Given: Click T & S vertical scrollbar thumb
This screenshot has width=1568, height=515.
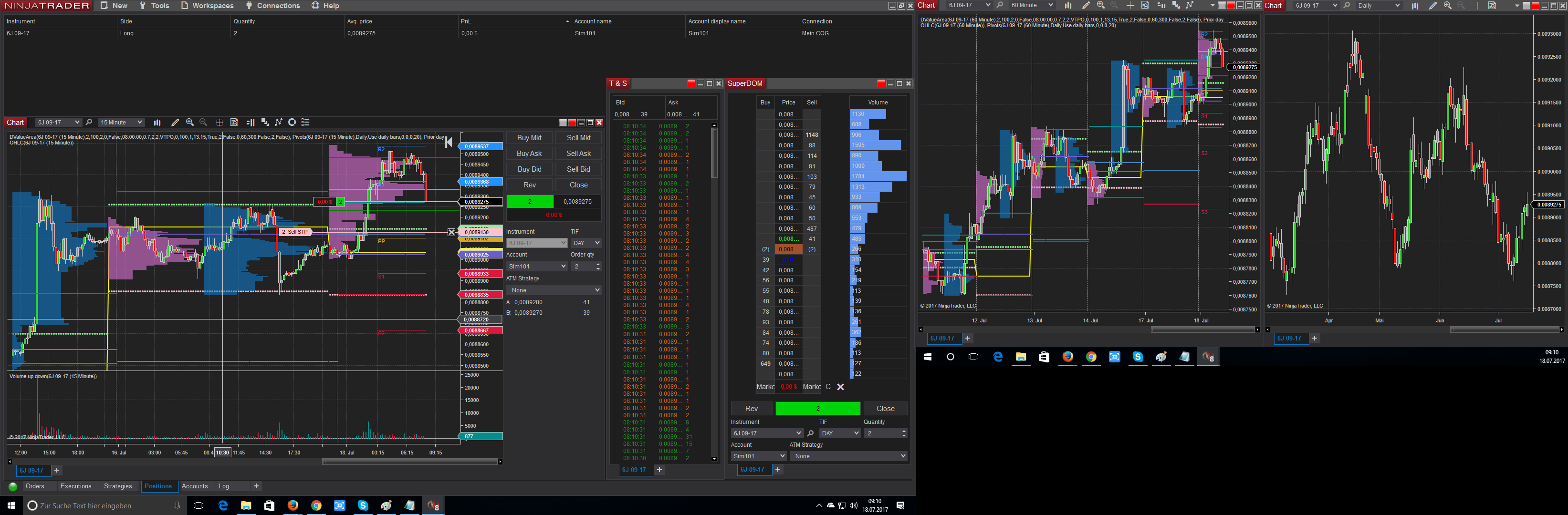Looking at the screenshot, I should 714,152.
